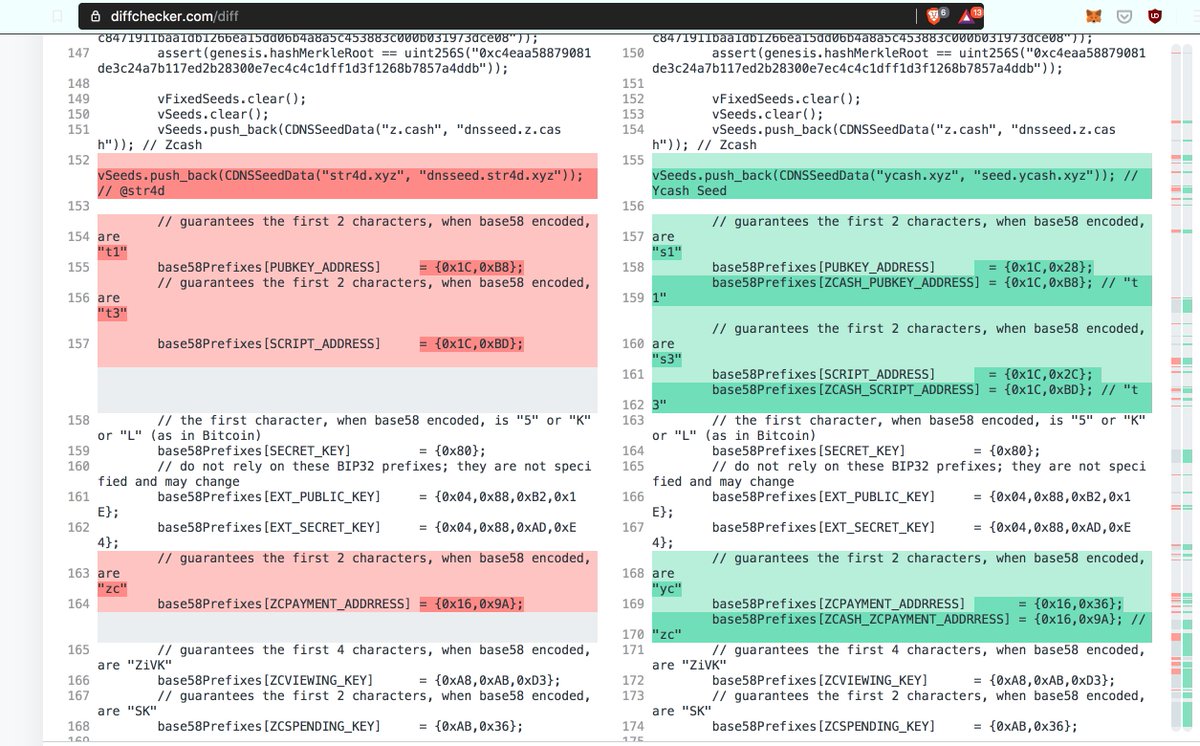Viewport: 1200px width, 746px height.
Task: Click the padlock site security icon
Action: pyautogui.click(x=96, y=16)
